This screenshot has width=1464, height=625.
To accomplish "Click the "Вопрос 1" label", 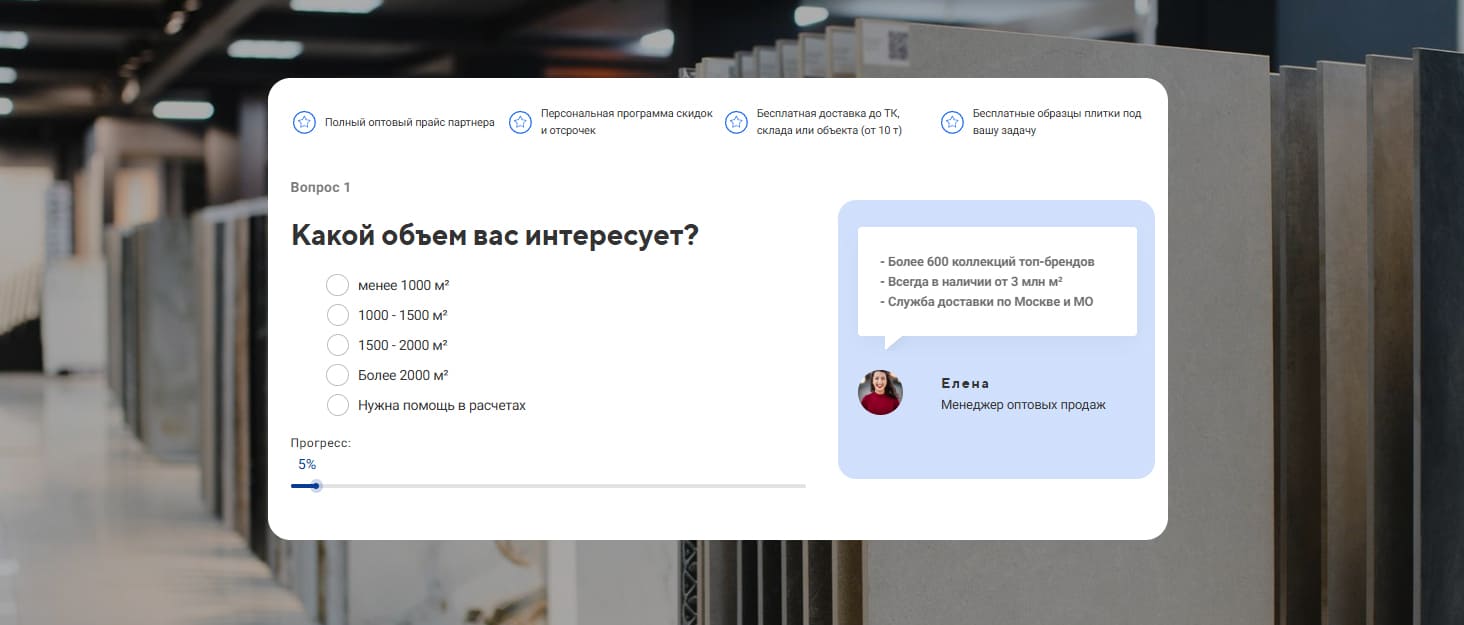I will [x=320, y=187].
